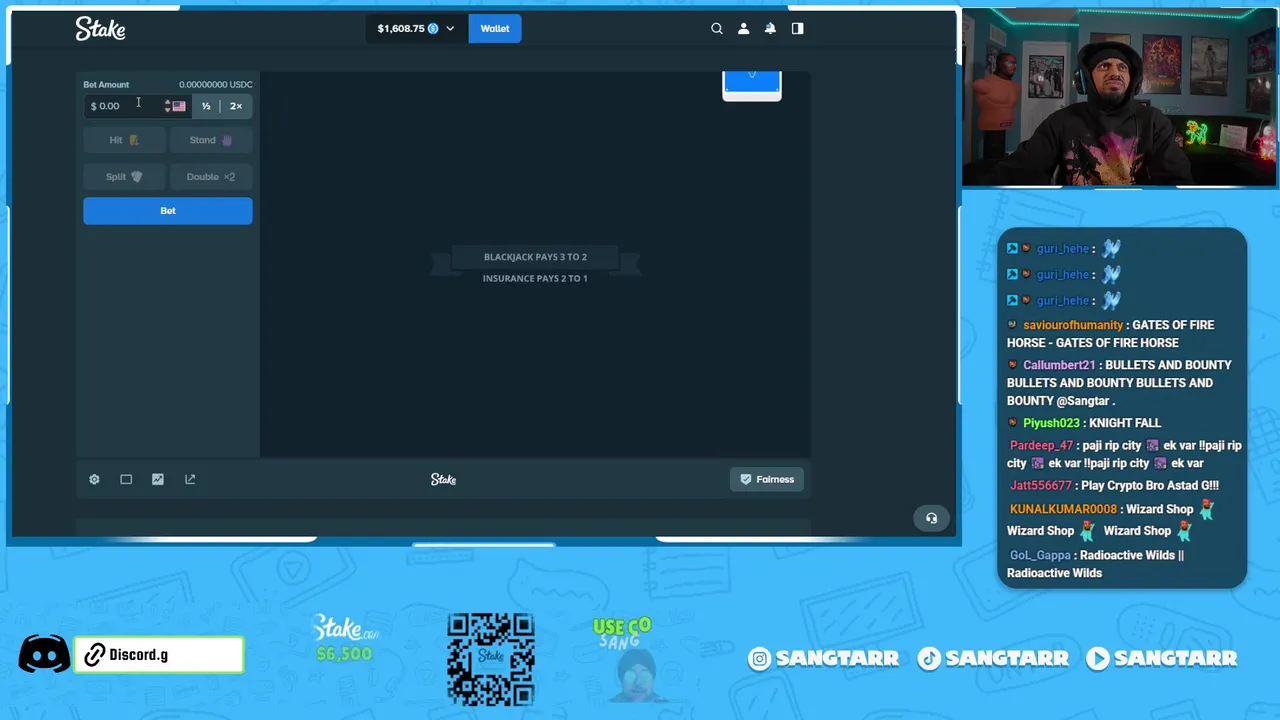Click INSURANCE PAYS 2 TO 1 text
The height and width of the screenshot is (720, 1280).
tap(535, 278)
